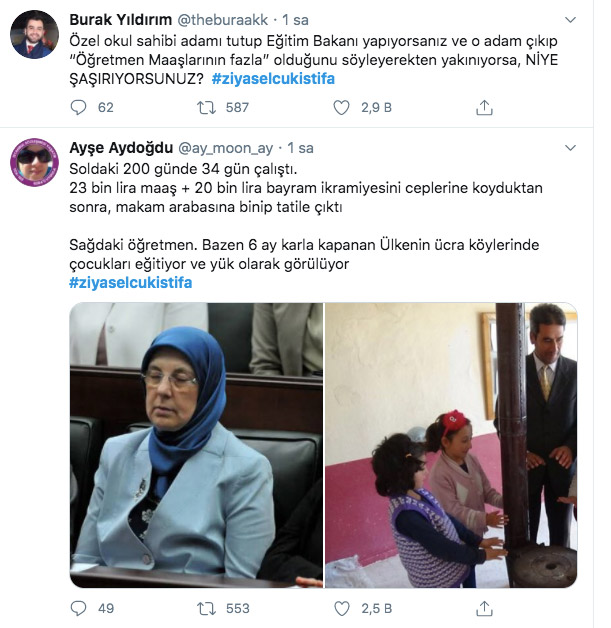Retweet Ayşe Aydoğdu's tweet
The image size is (611, 628).
(207, 608)
